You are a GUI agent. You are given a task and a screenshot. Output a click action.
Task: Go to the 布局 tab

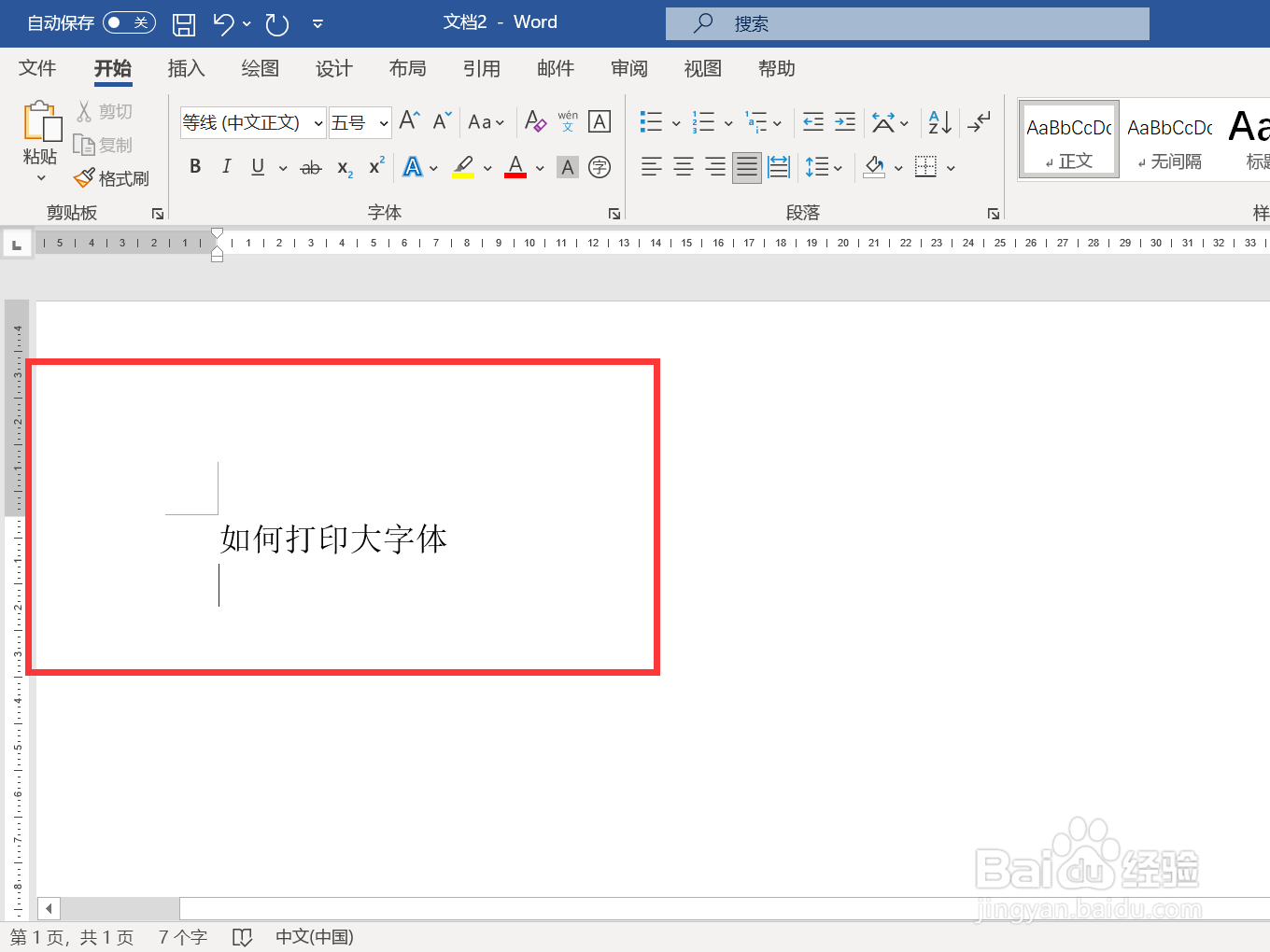click(407, 68)
